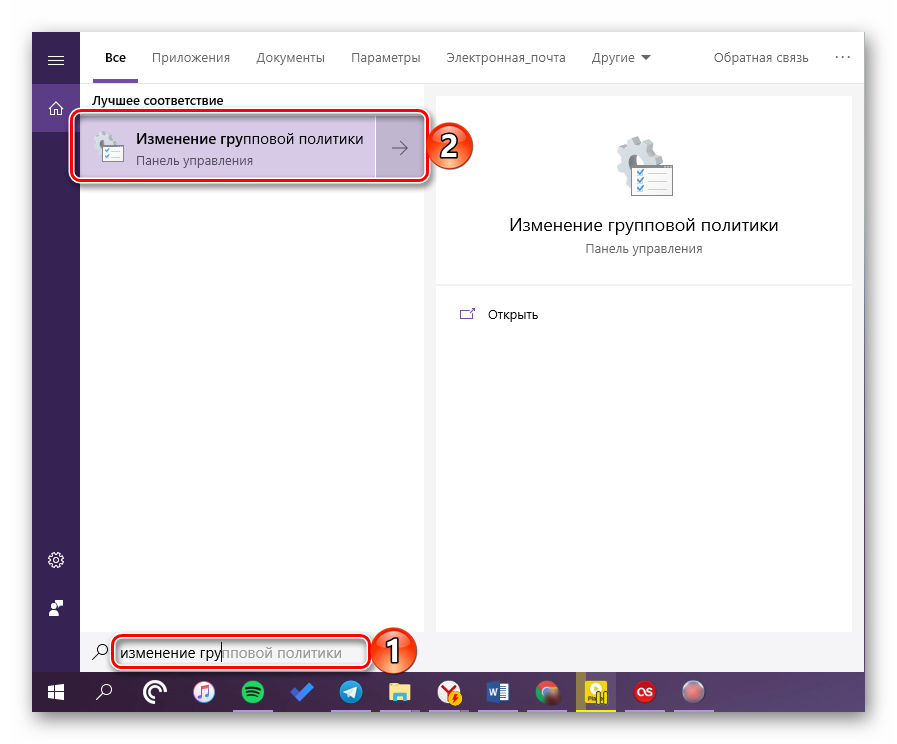The image size is (897, 744).
Task: Open Spotify from the taskbar
Action: (x=252, y=691)
